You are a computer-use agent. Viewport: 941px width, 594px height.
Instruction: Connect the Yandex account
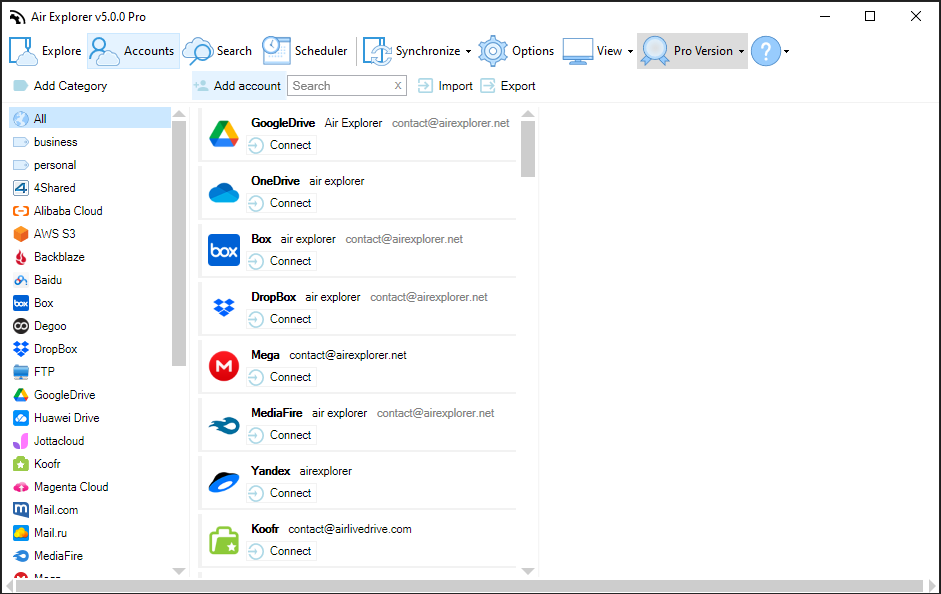(x=281, y=493)
